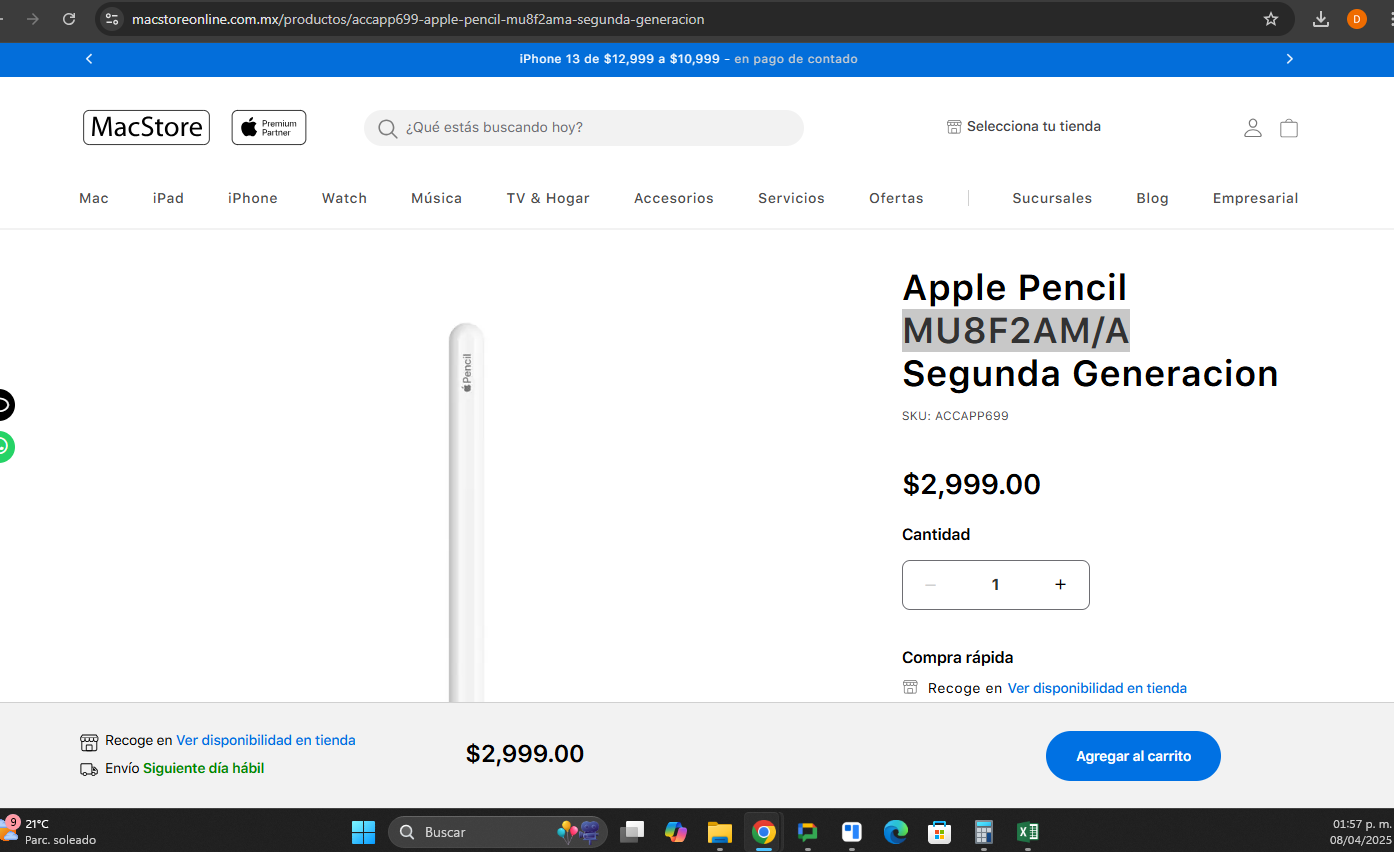Open the Windows Start menu
1394x852 pixels.
[363, 832]
